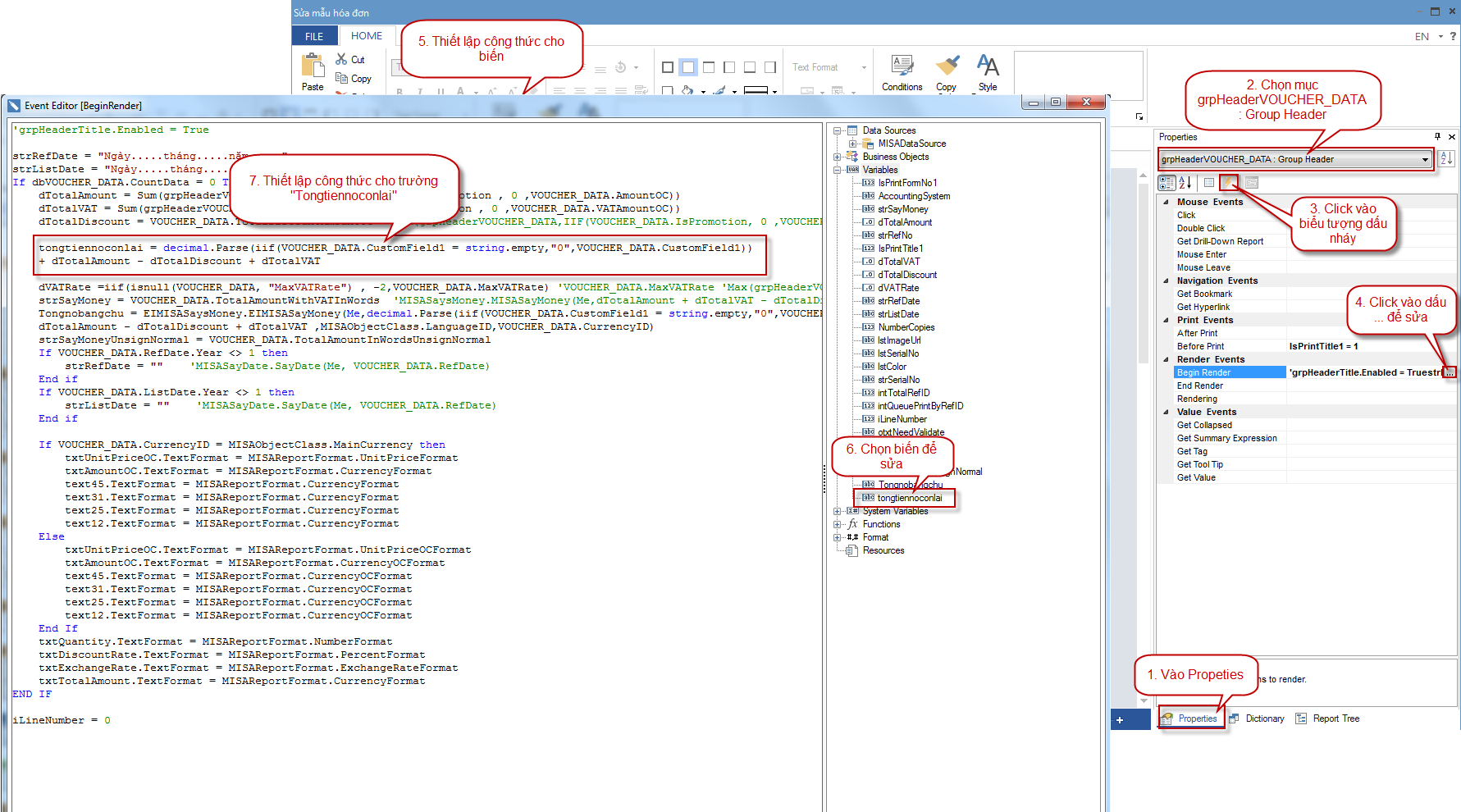Screen dimensions: 1461x812
Task: Click the Resources document icon
Action: click(x=852, y=550)
